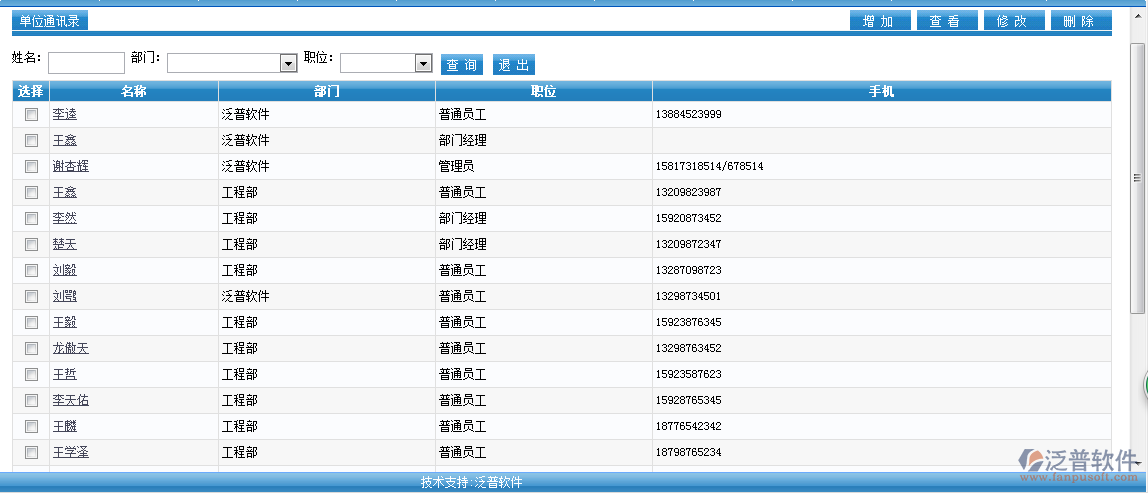Open contact link 李逵

(x=64, y=114)
